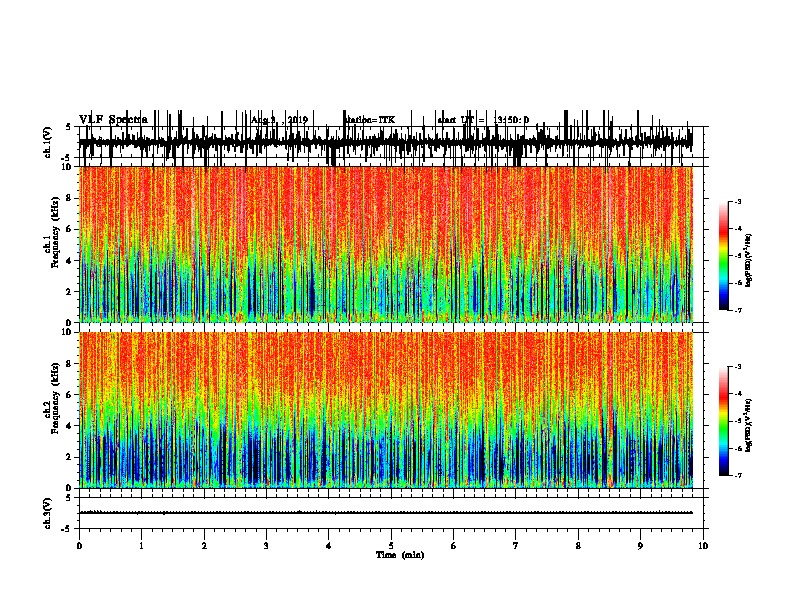Click the ch.1 spectrogram "8" kHz tick label
The width and height of the screenshot is (792, 612).
tap(69, 198)
